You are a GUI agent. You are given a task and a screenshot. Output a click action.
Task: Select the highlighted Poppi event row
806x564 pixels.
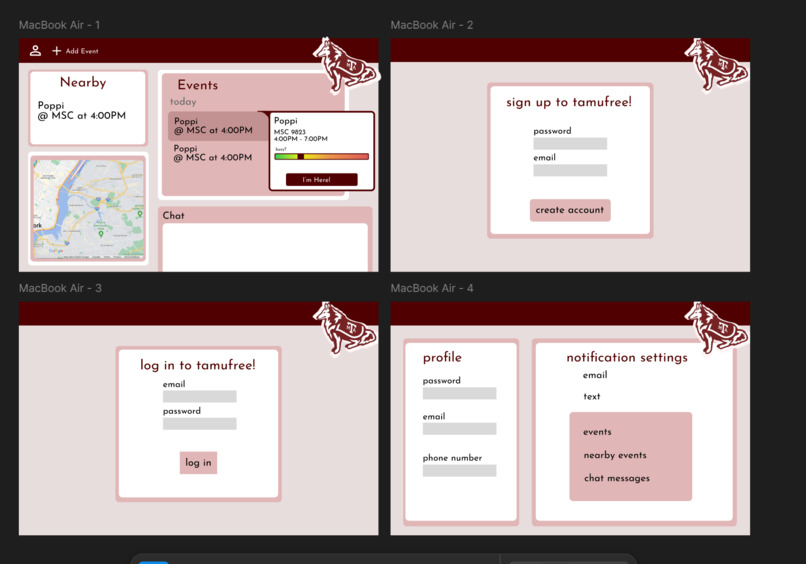point(218,126)
